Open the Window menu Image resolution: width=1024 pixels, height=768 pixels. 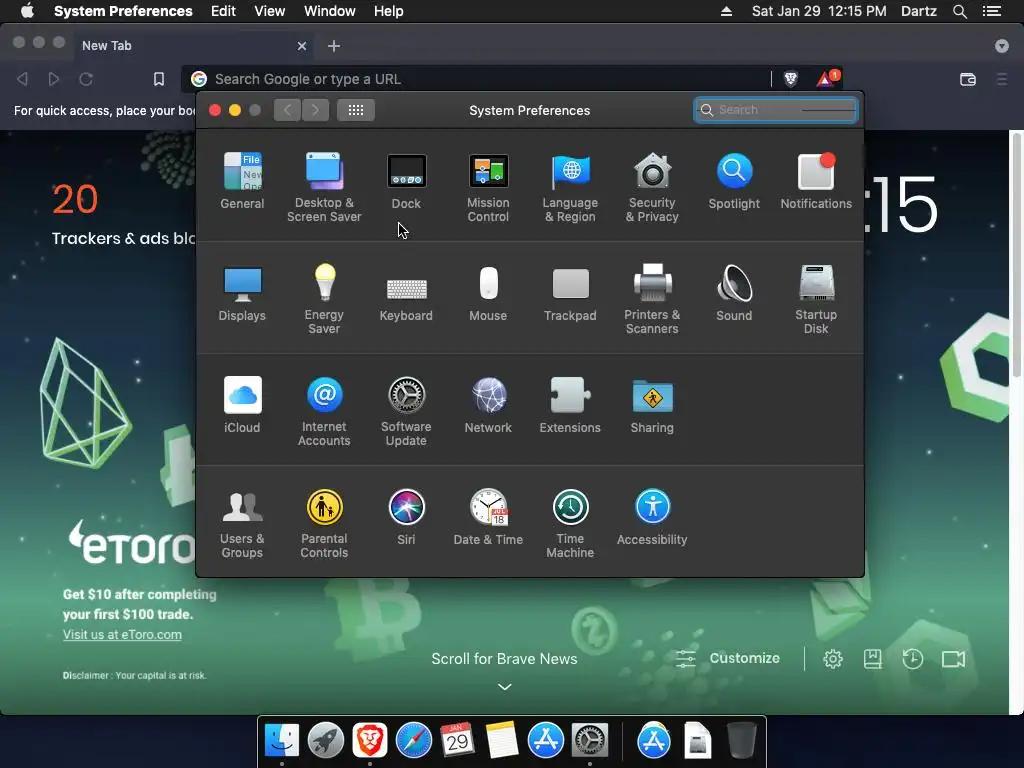pos(330,11)
